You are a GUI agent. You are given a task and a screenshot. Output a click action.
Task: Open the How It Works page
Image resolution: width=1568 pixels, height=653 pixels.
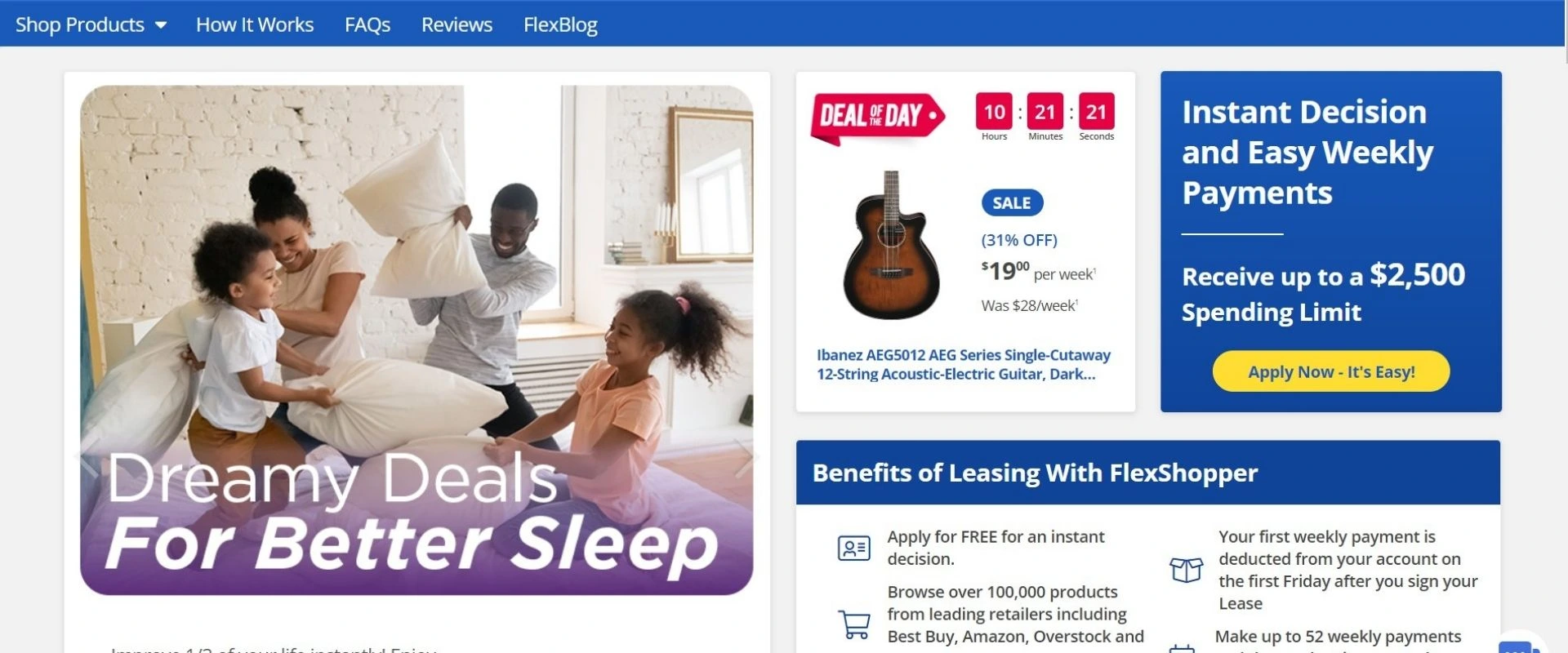coord(254,24)
